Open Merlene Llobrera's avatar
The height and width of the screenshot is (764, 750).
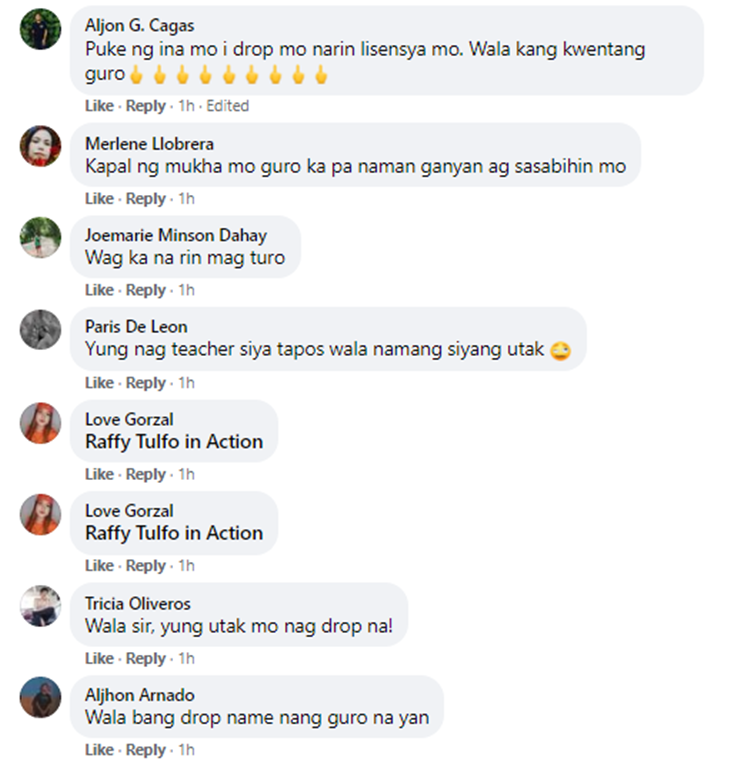[40, 146]
